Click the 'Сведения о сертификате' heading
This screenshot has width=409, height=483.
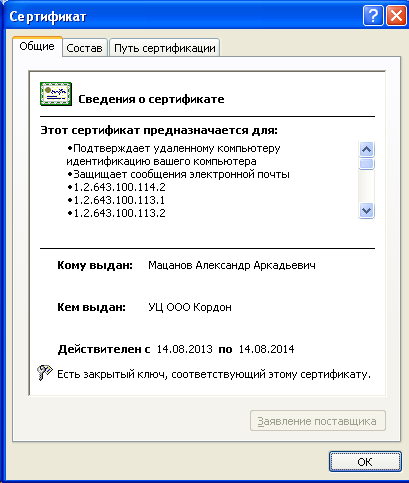click(151, 99)
